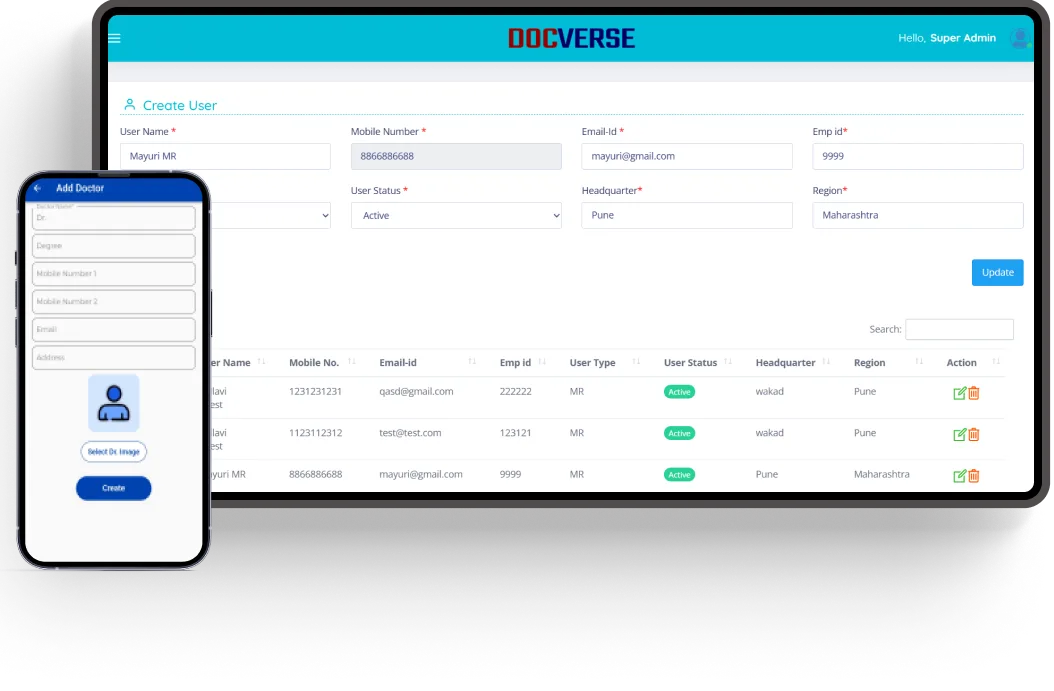Image resolution: width=1054 pixels, height=691 pixels.
Task: Edit the qasd@gmail.com user row
Action: pyautogui.click(x=959, y=393)
